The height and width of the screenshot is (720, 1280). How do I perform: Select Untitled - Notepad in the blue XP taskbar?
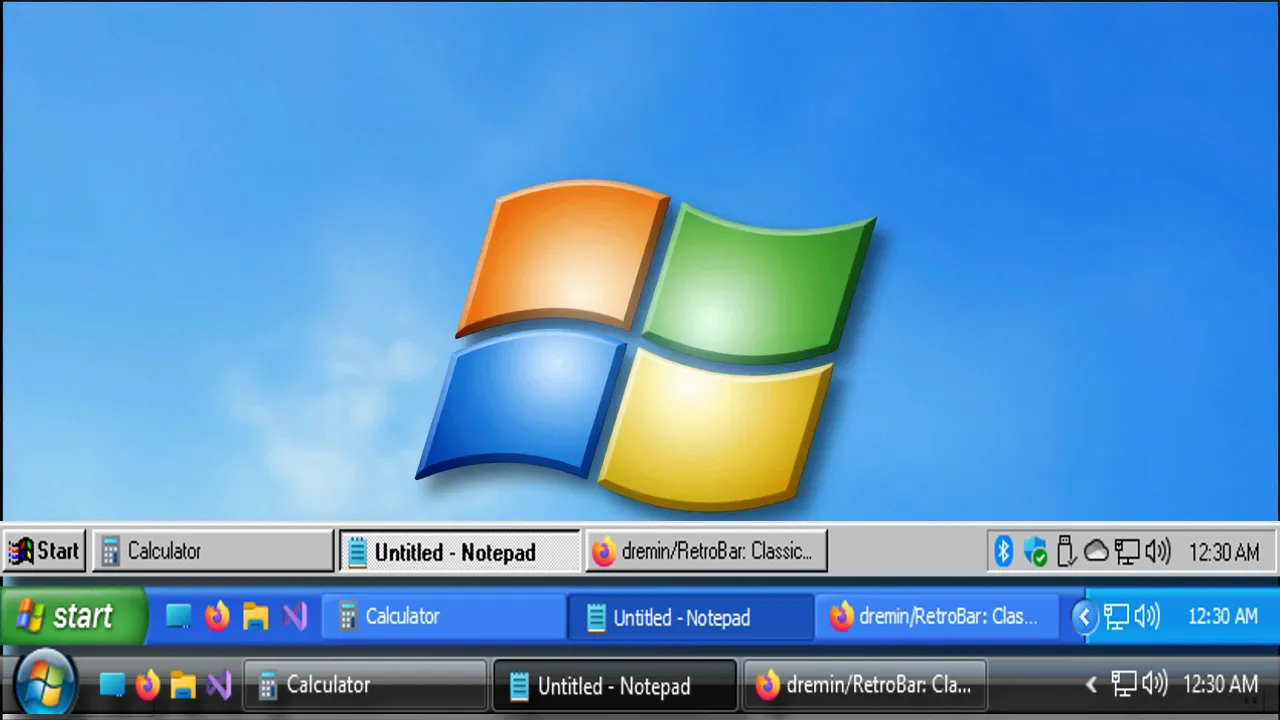click(691, 617)
